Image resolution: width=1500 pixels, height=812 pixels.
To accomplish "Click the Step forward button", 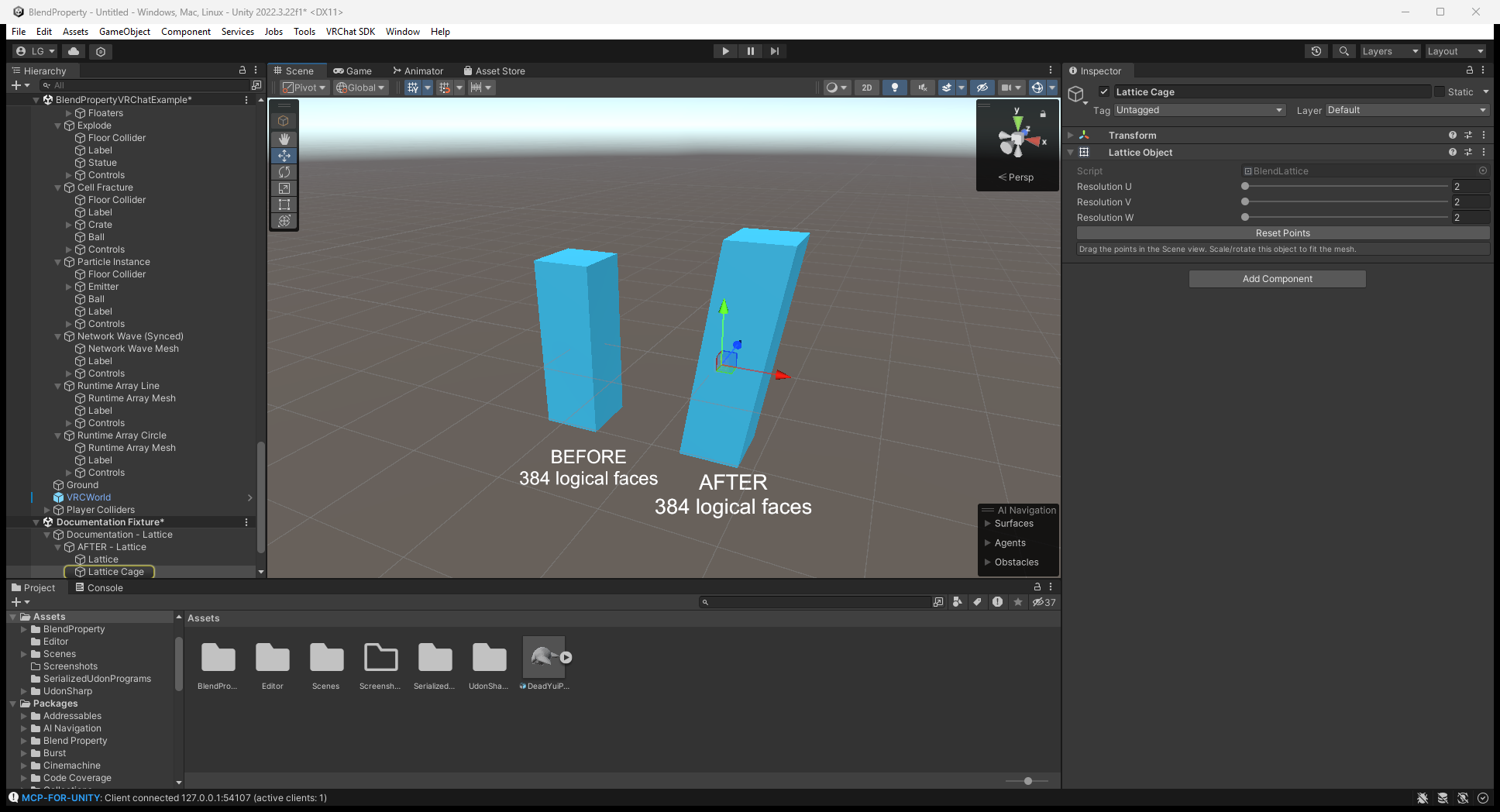I will coord(775,51).
